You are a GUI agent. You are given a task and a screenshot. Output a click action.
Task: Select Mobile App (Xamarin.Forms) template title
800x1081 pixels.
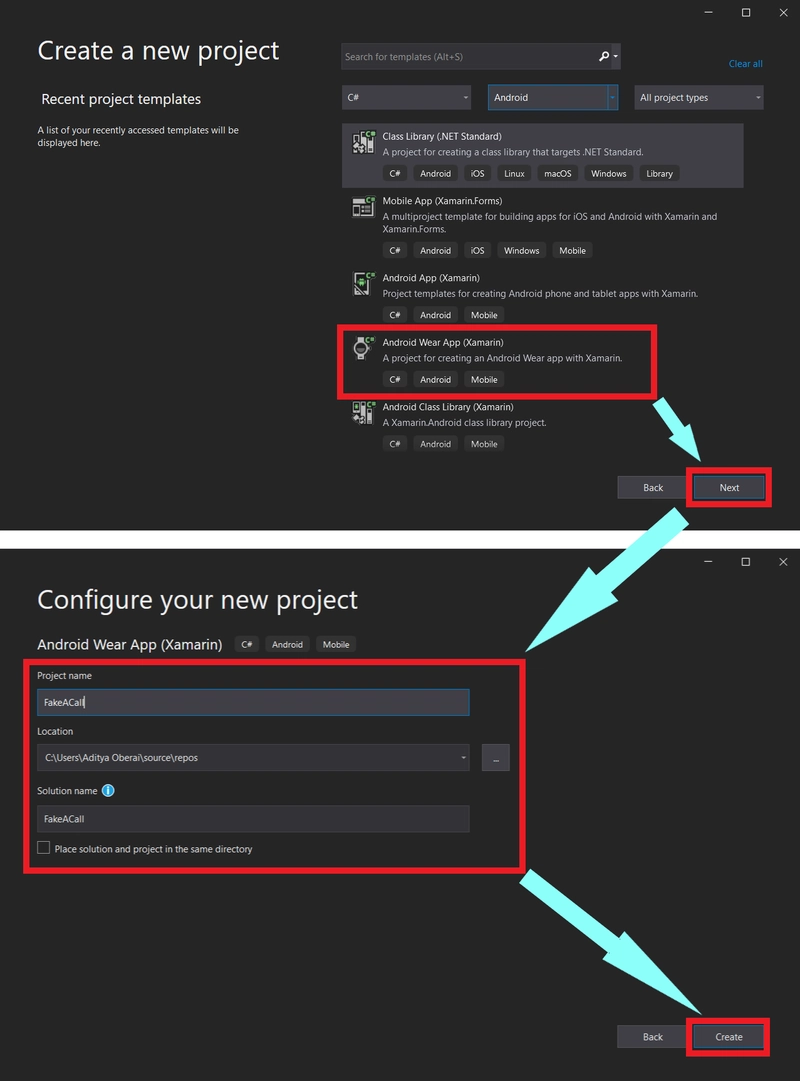point(442,201)
